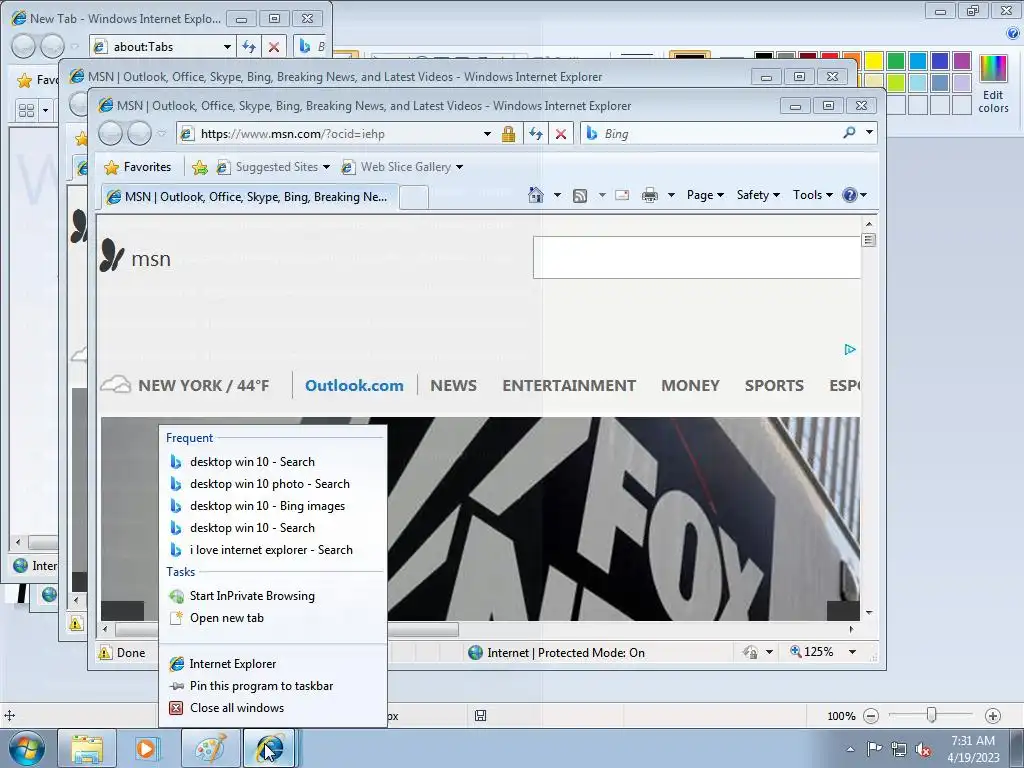Viewport: 1024px width, 768px height.
Task: Choose Start InPrivate Browsing task
Action: coord(272,596)
